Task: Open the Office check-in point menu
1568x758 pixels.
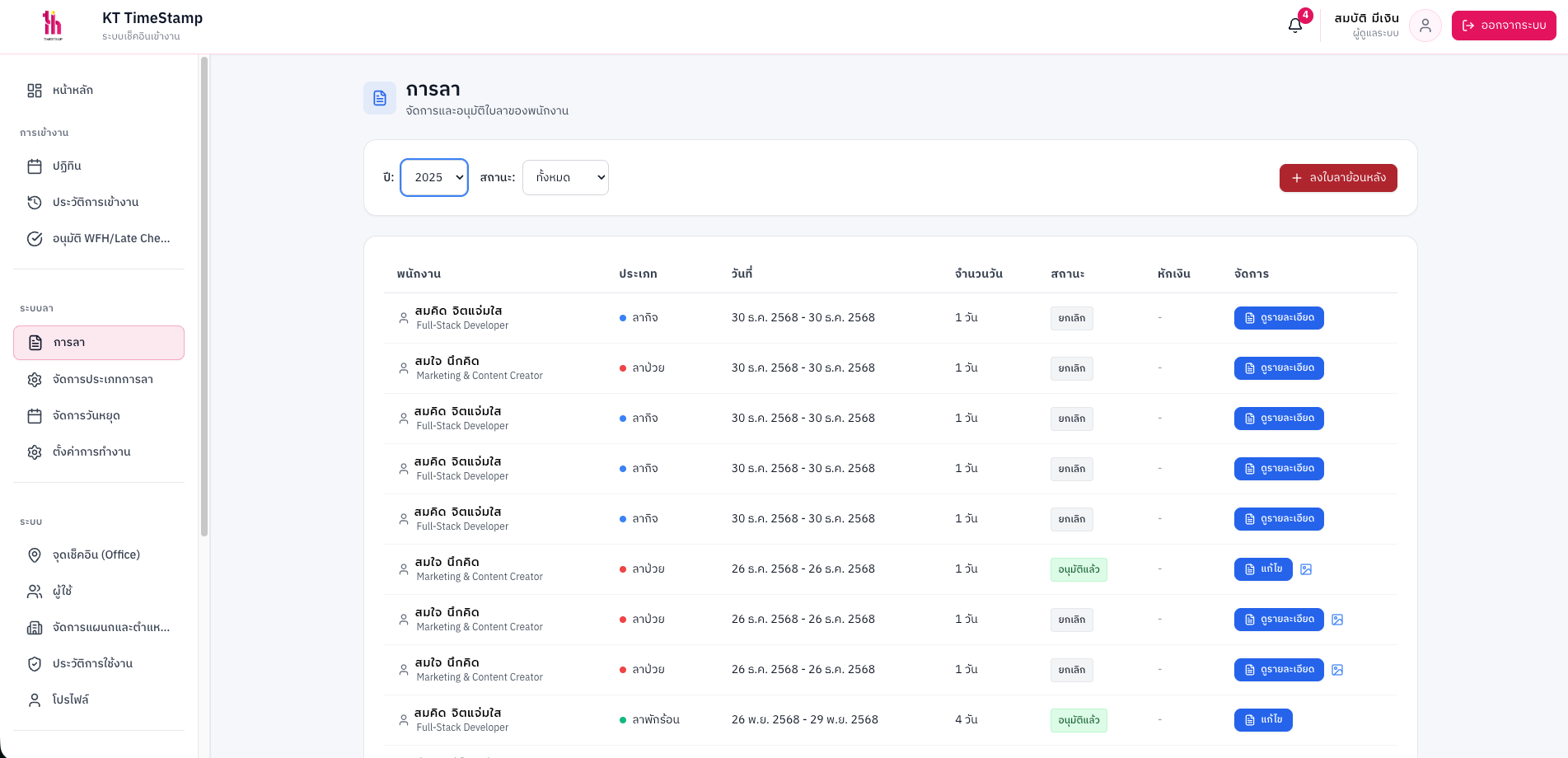Action: (97, 555)
